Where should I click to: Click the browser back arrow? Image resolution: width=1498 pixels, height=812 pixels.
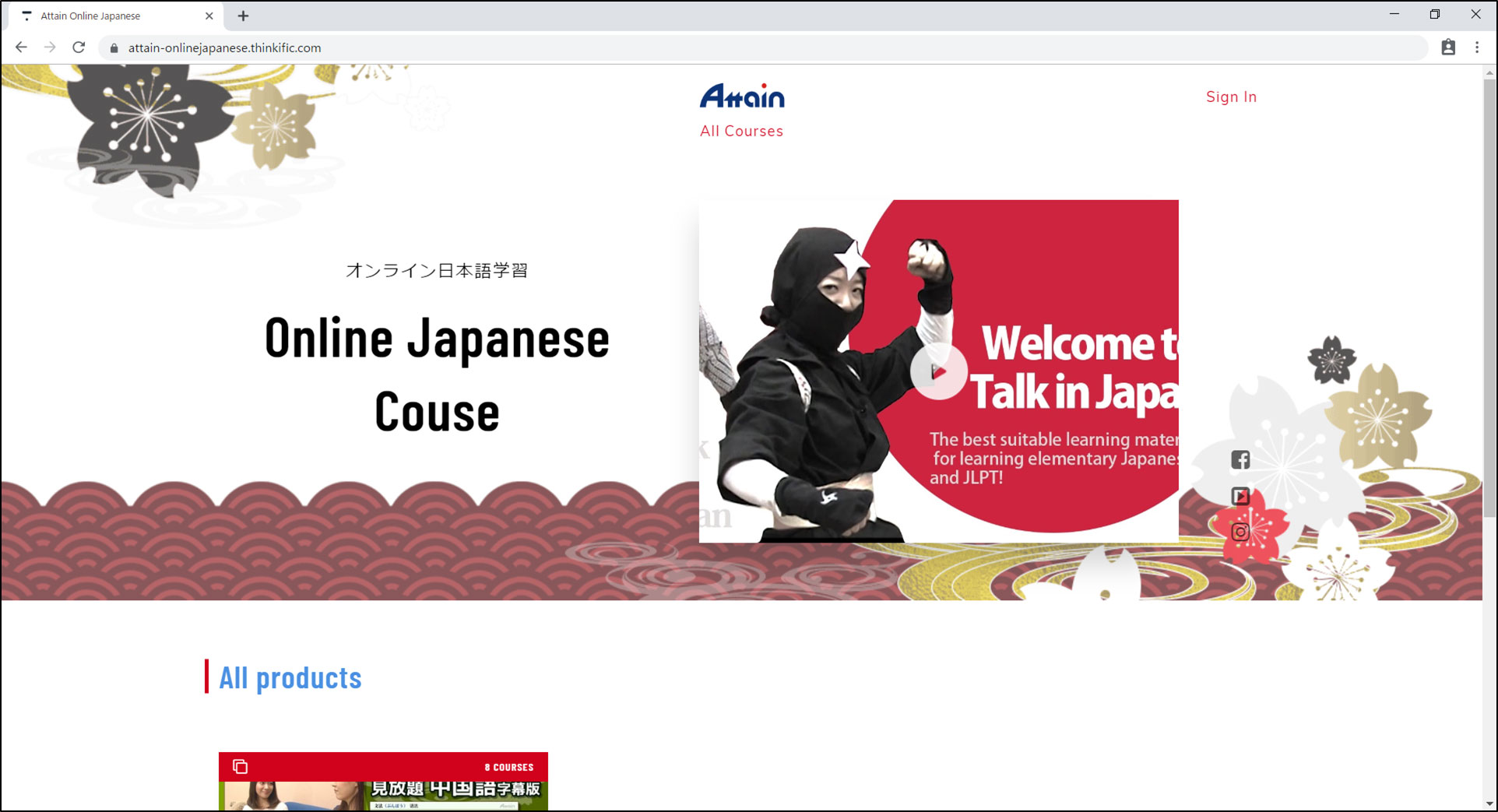tap(21, 47)
